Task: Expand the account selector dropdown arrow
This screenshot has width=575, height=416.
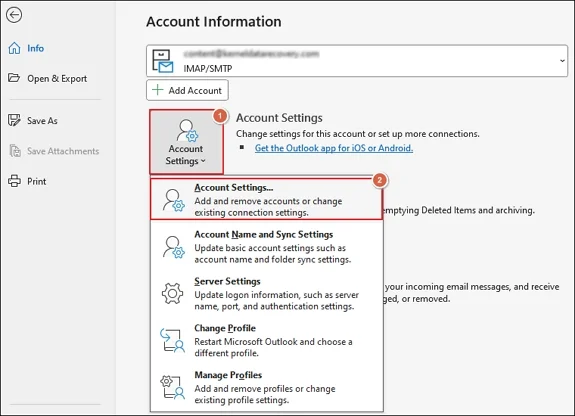Action: pyautogui.click(x=562, y=61)
